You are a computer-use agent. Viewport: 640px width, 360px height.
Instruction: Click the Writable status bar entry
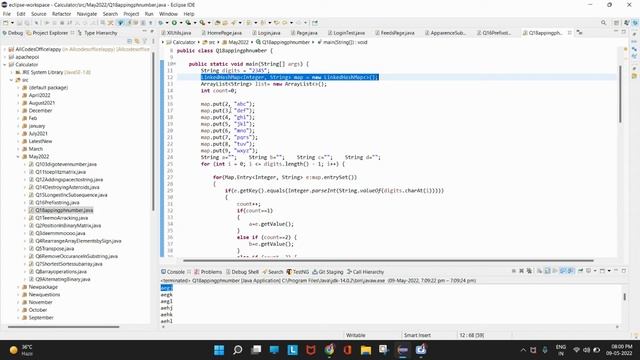356,335
